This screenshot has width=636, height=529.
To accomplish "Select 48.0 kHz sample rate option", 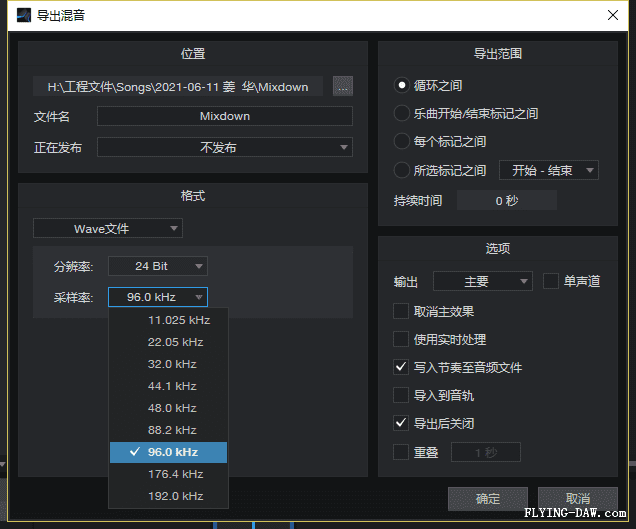I will tap(172, 408).
